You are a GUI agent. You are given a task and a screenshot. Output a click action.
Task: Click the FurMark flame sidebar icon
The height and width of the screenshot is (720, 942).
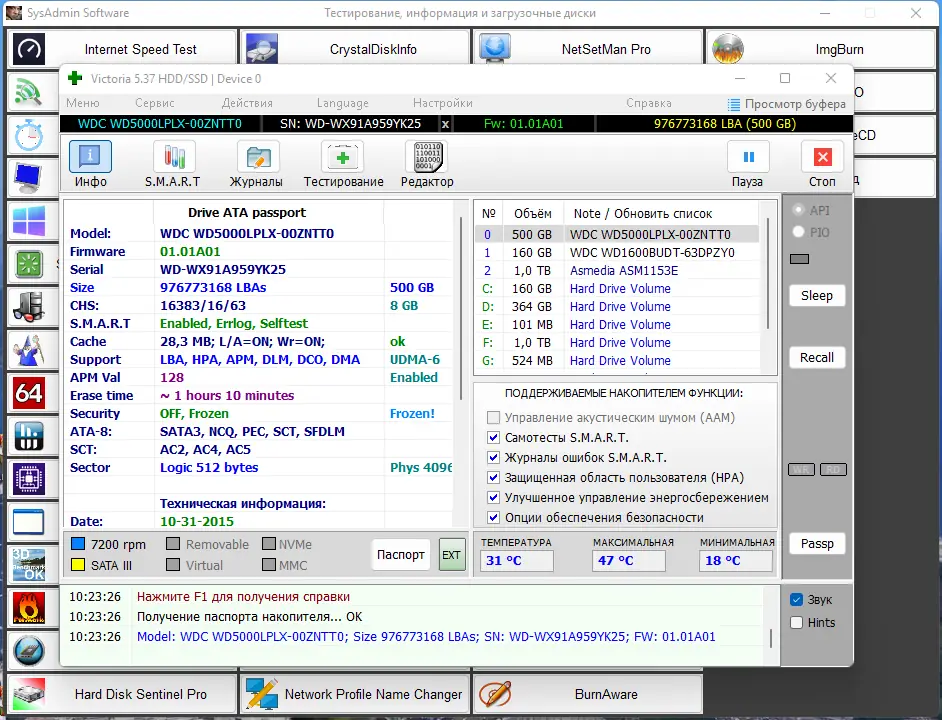tap(28, 608)
